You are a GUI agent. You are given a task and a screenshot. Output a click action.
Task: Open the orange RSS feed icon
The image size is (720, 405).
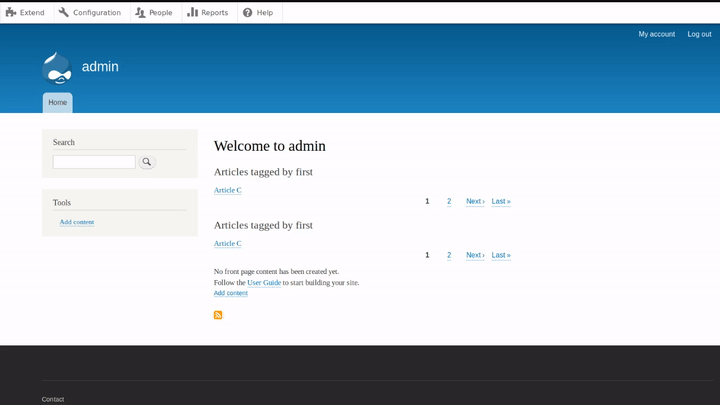pyautogui.click(x=218, y=315)
